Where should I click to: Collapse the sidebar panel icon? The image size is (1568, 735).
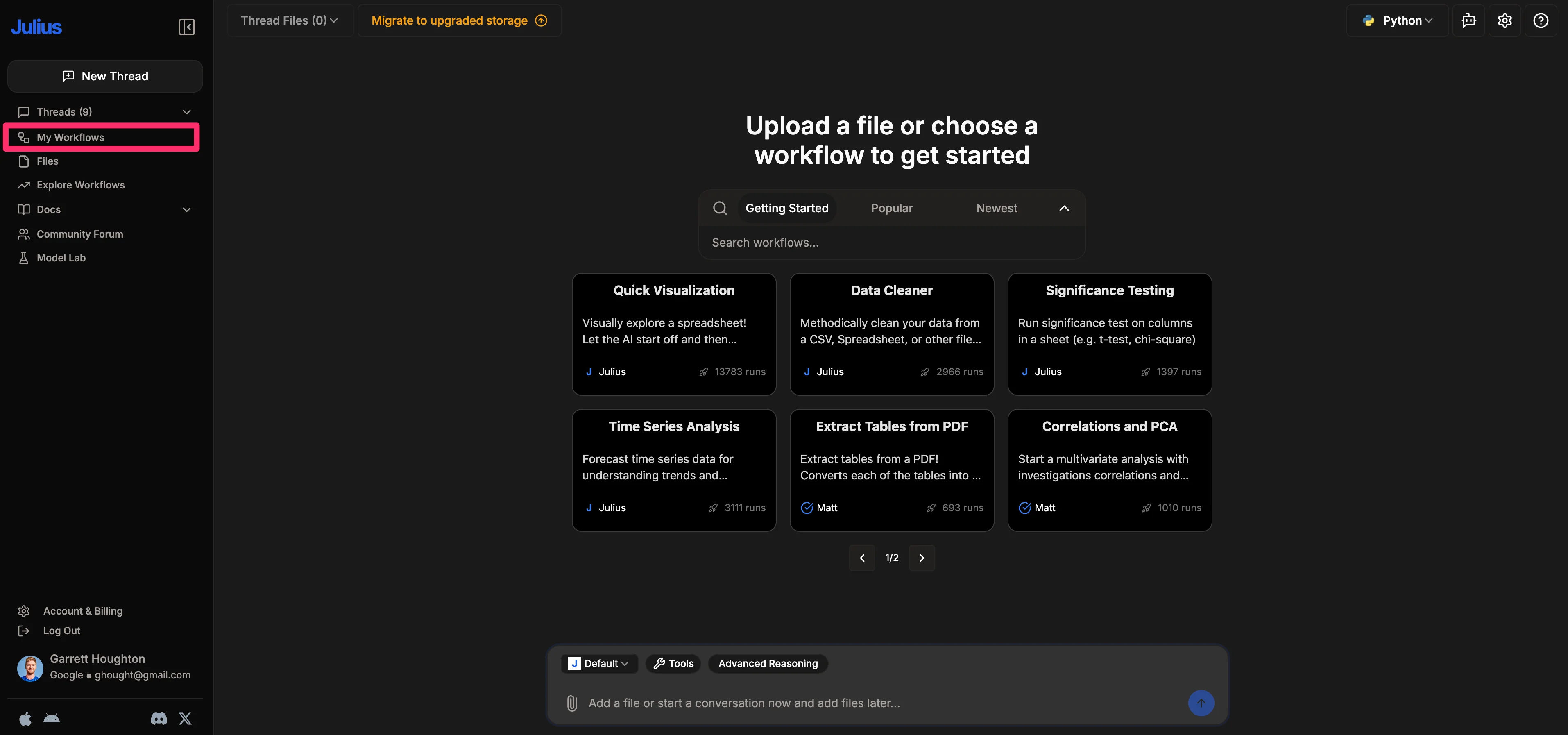coord(186,27)
